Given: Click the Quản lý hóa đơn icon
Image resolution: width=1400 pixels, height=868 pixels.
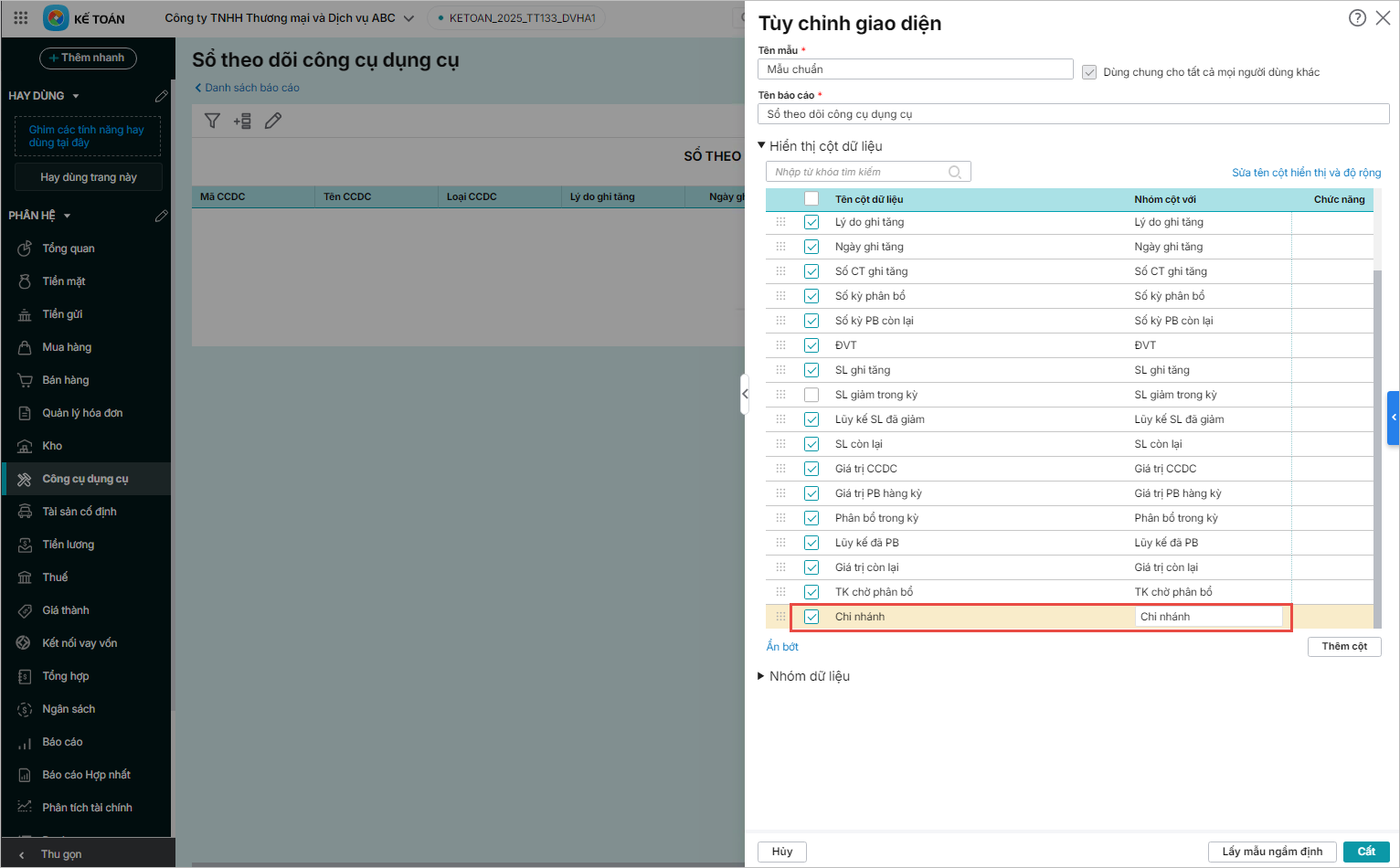Looking at the screenshot, I should (x=25, y=413).
